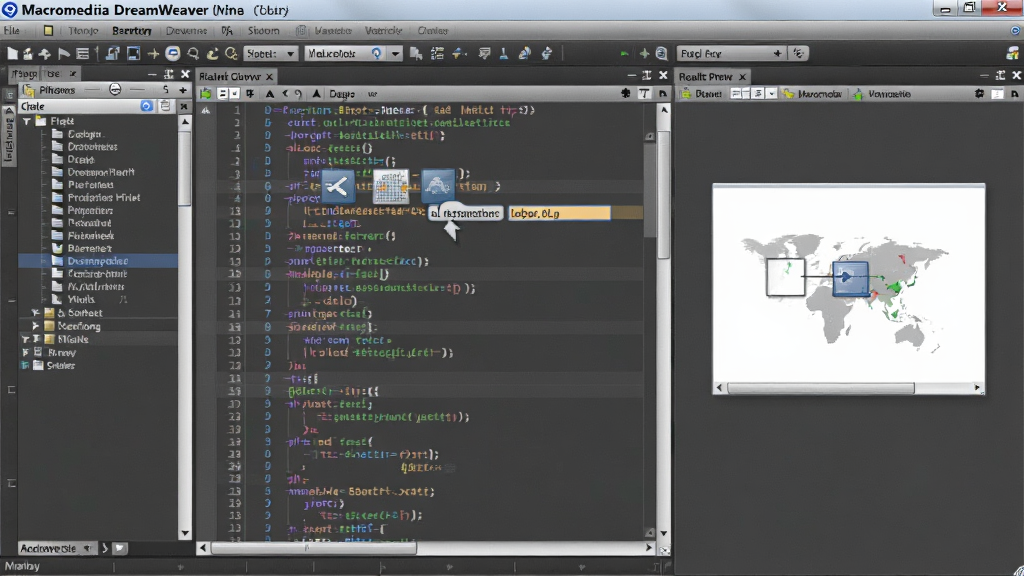
Task: Toggle the white square button at the preview toolbar's right
Action: [997, 94]
